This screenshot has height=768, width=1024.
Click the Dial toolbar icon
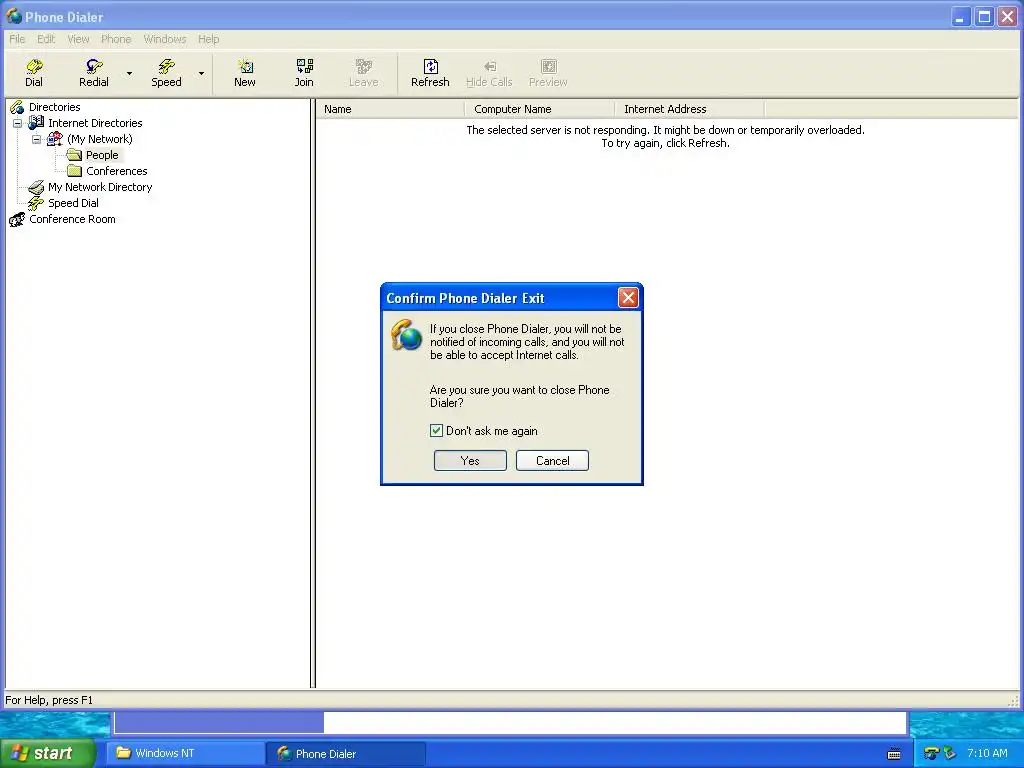click(34, 73)
